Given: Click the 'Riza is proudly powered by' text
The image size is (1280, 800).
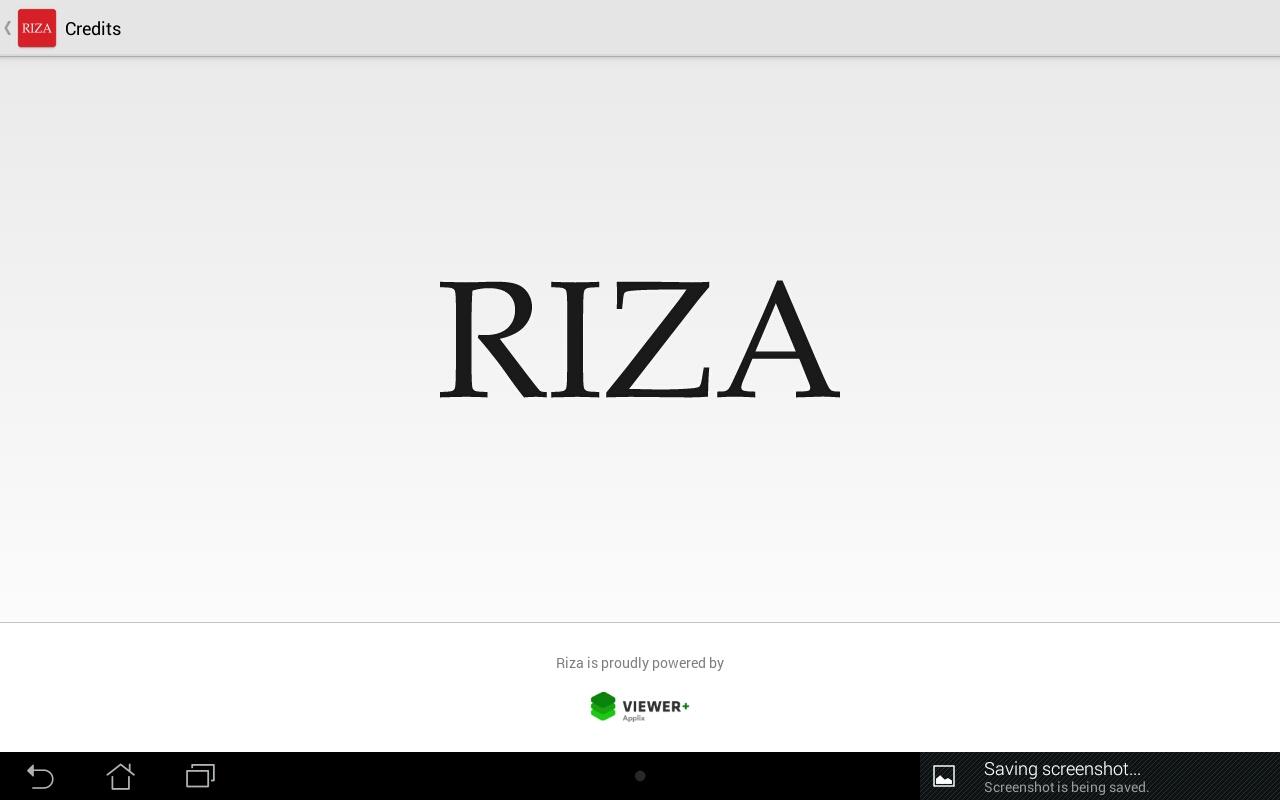Looking at the screenshot, I should 640,663.
